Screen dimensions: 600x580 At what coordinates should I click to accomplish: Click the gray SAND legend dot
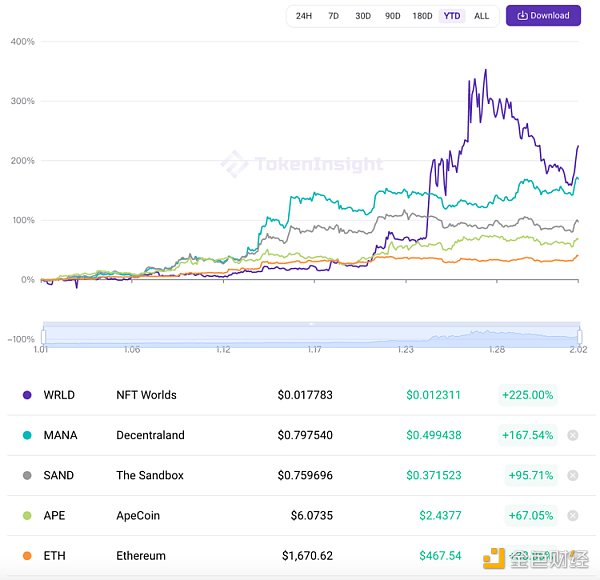point(27,475)
